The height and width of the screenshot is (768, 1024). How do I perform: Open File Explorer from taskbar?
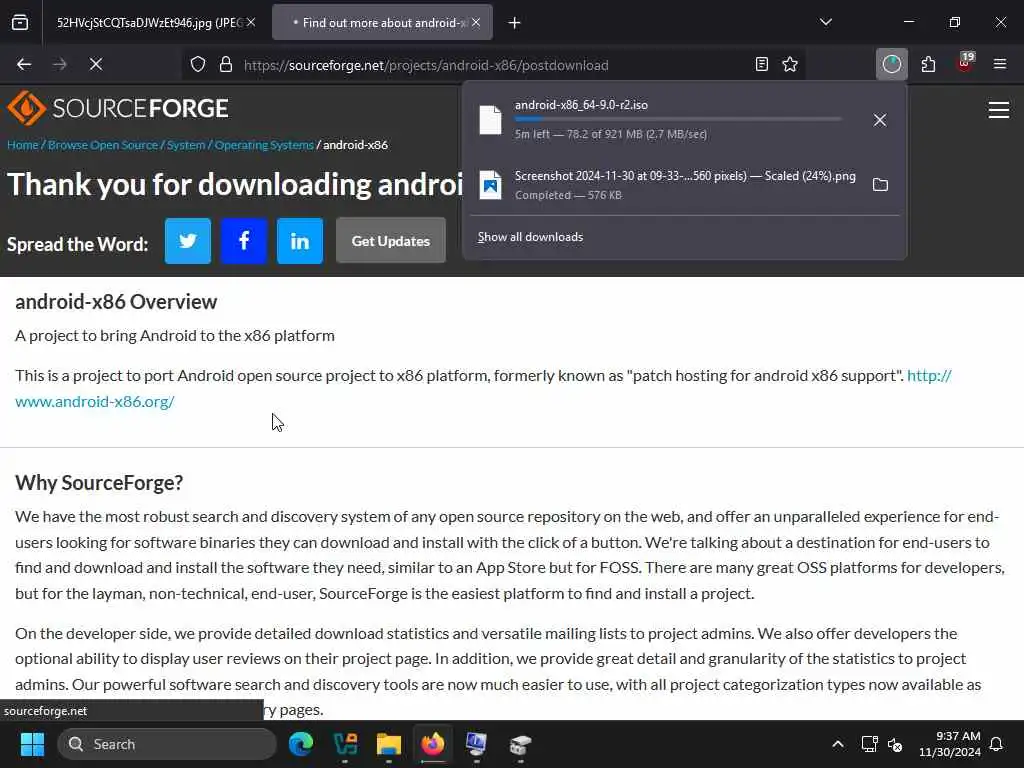tap(389, 744)
